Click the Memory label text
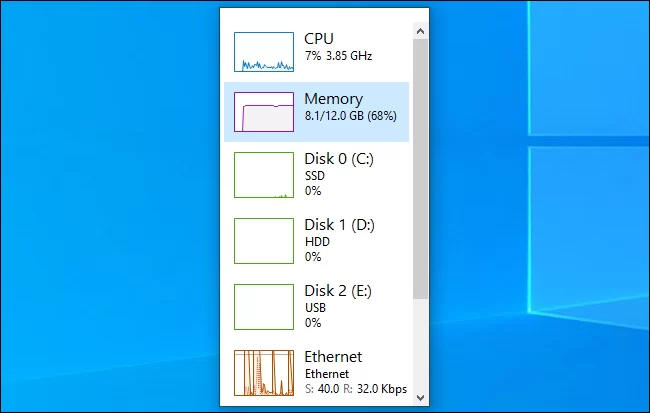This screenshot has height=413, width=650. click(x=333, y=99)
